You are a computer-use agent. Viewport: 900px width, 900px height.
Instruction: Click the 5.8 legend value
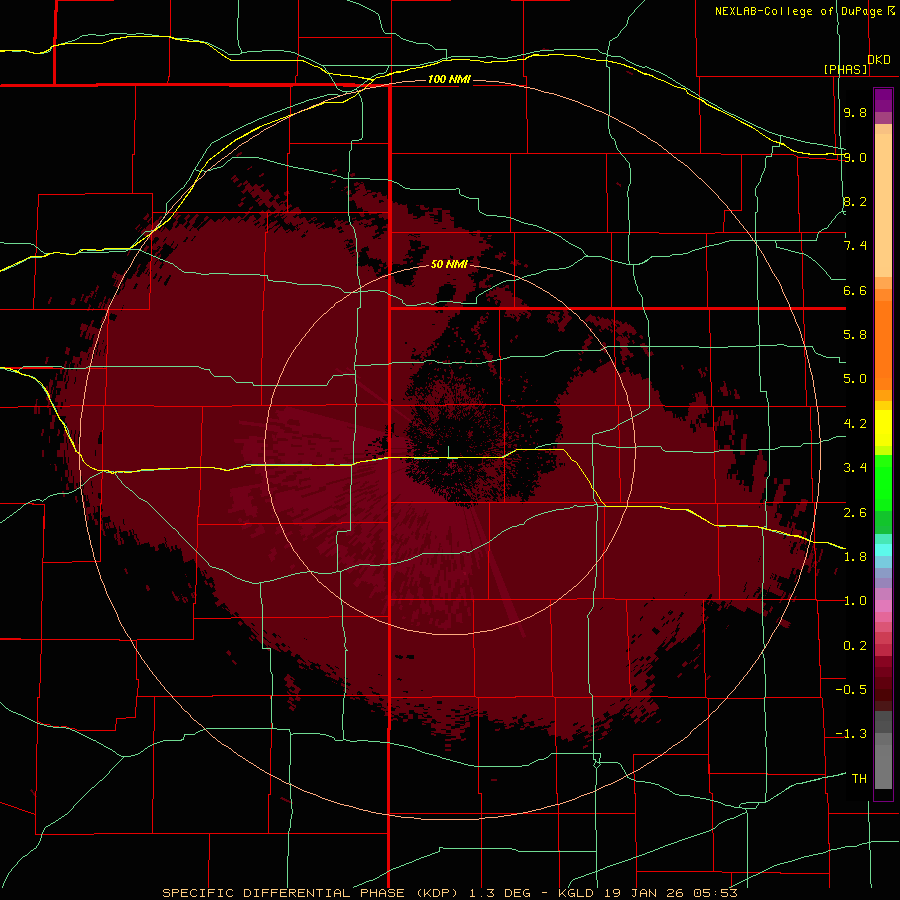coord(855,335)
